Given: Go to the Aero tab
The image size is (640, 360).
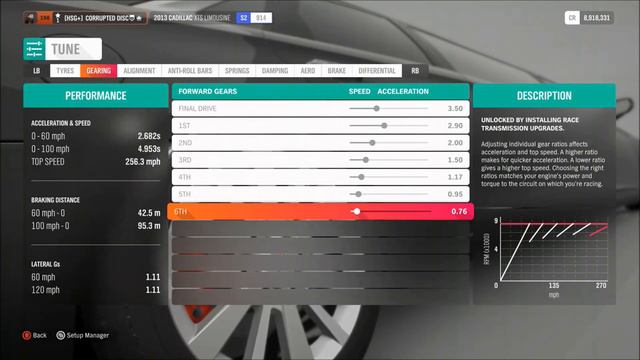Looking at the screenshot, I should point(308,71).
